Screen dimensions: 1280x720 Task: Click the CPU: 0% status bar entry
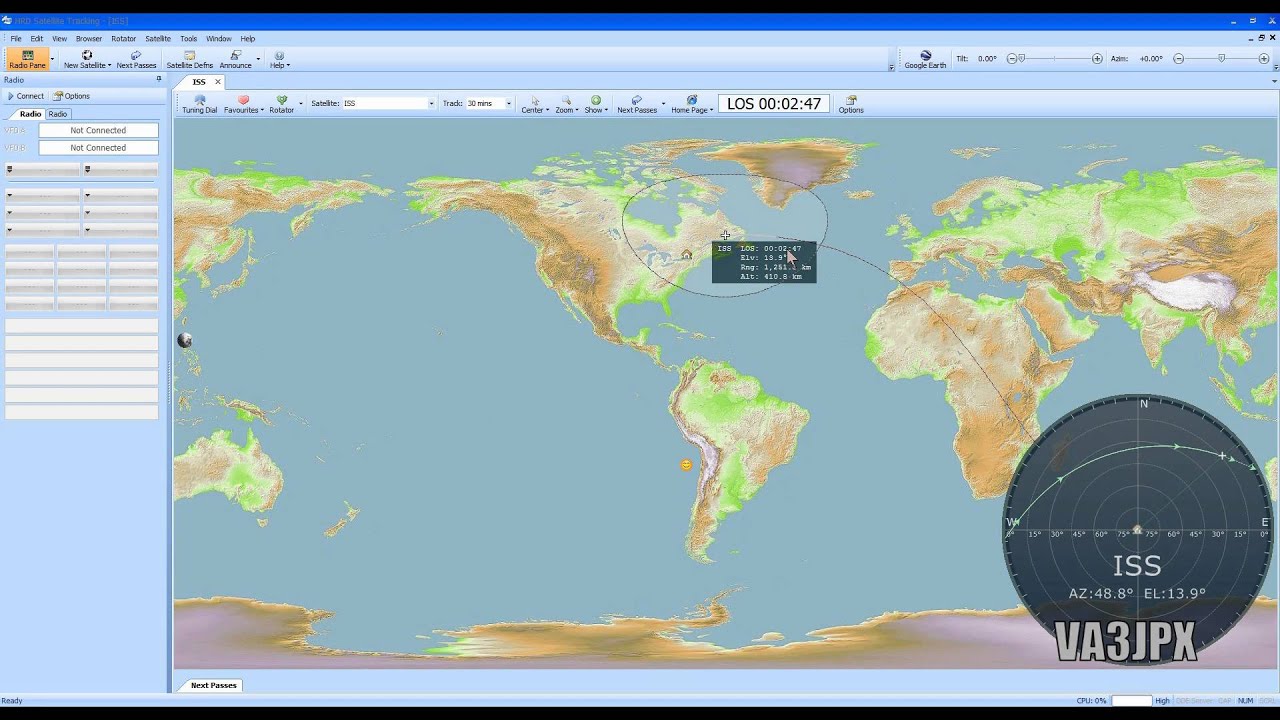point(1091,700)
